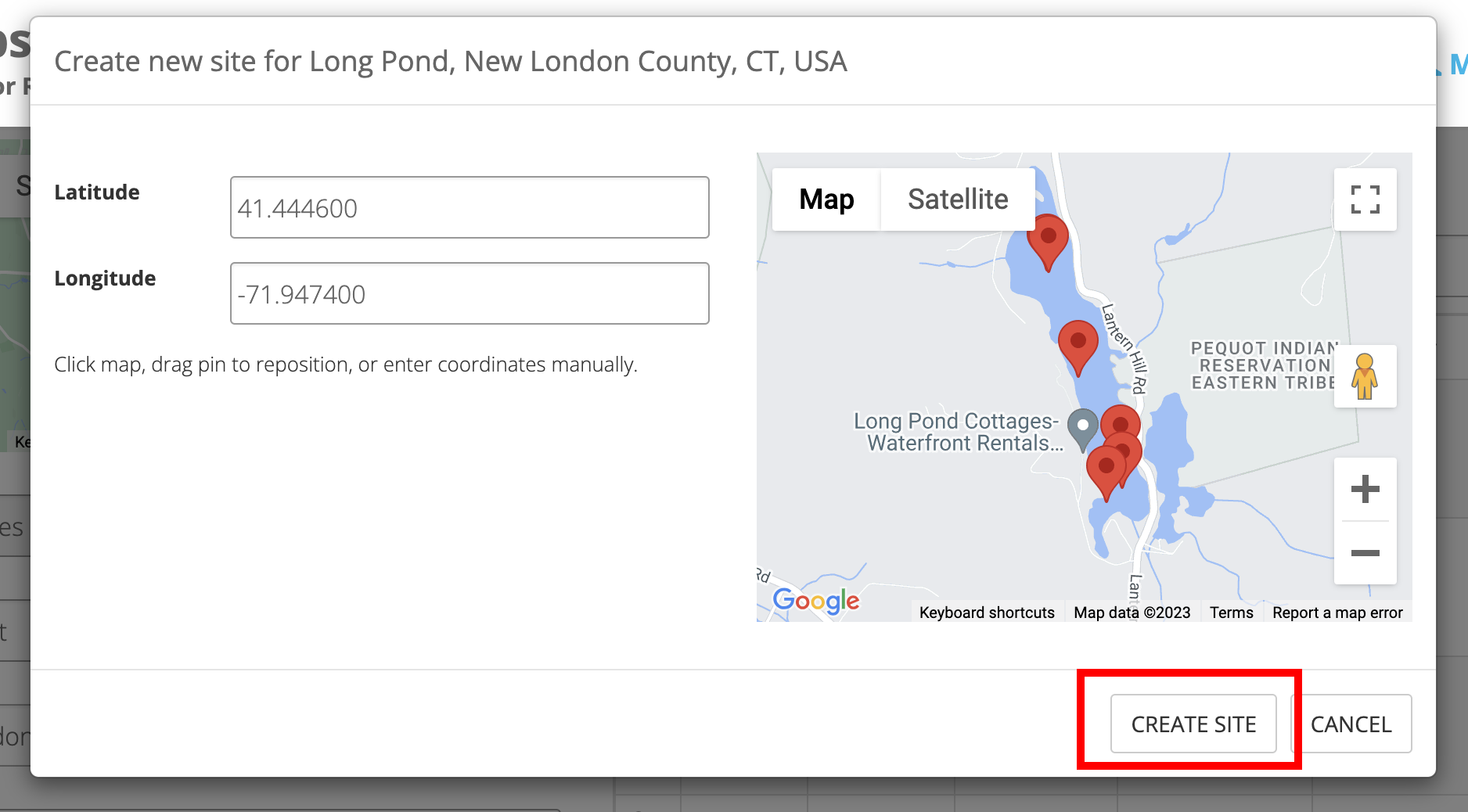
Task: Click the Long Pond Cottages label
Action: (959, 432)
